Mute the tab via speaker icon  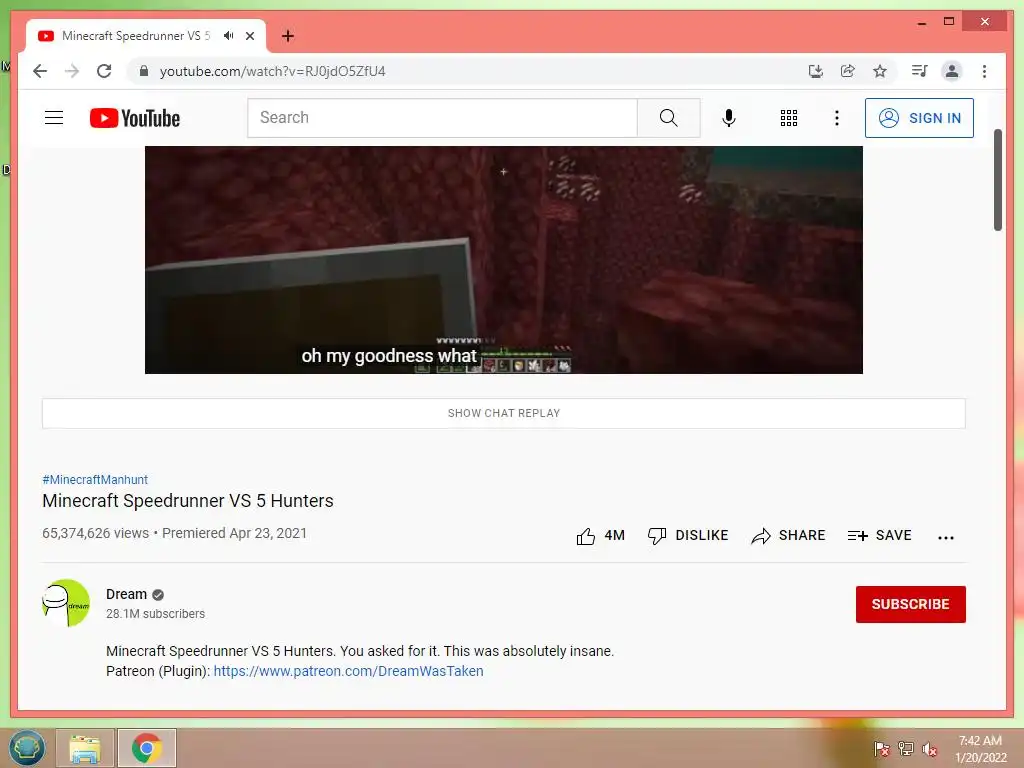tap(228, 36)
